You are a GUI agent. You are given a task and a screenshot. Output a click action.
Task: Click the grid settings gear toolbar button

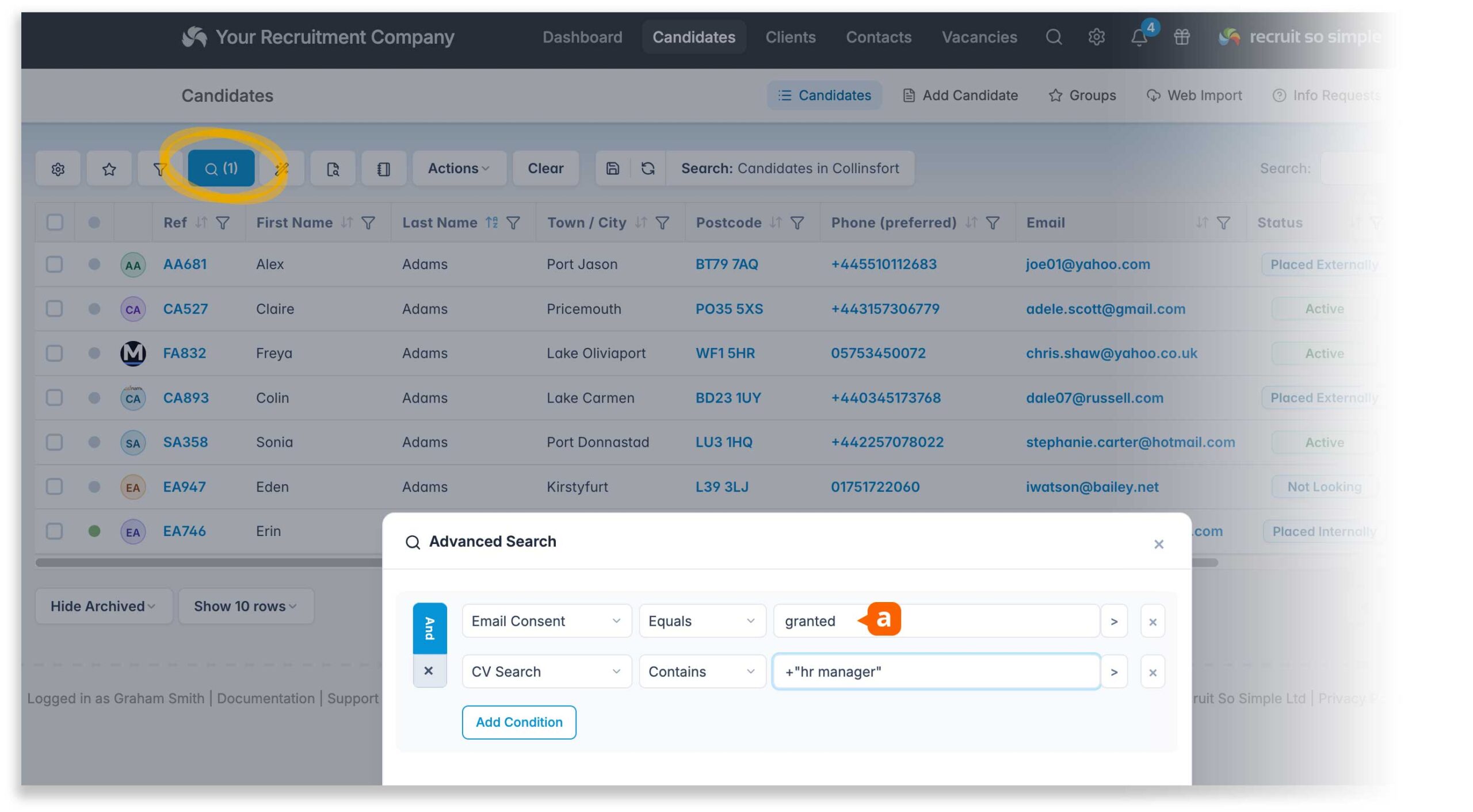coord(58,168)
